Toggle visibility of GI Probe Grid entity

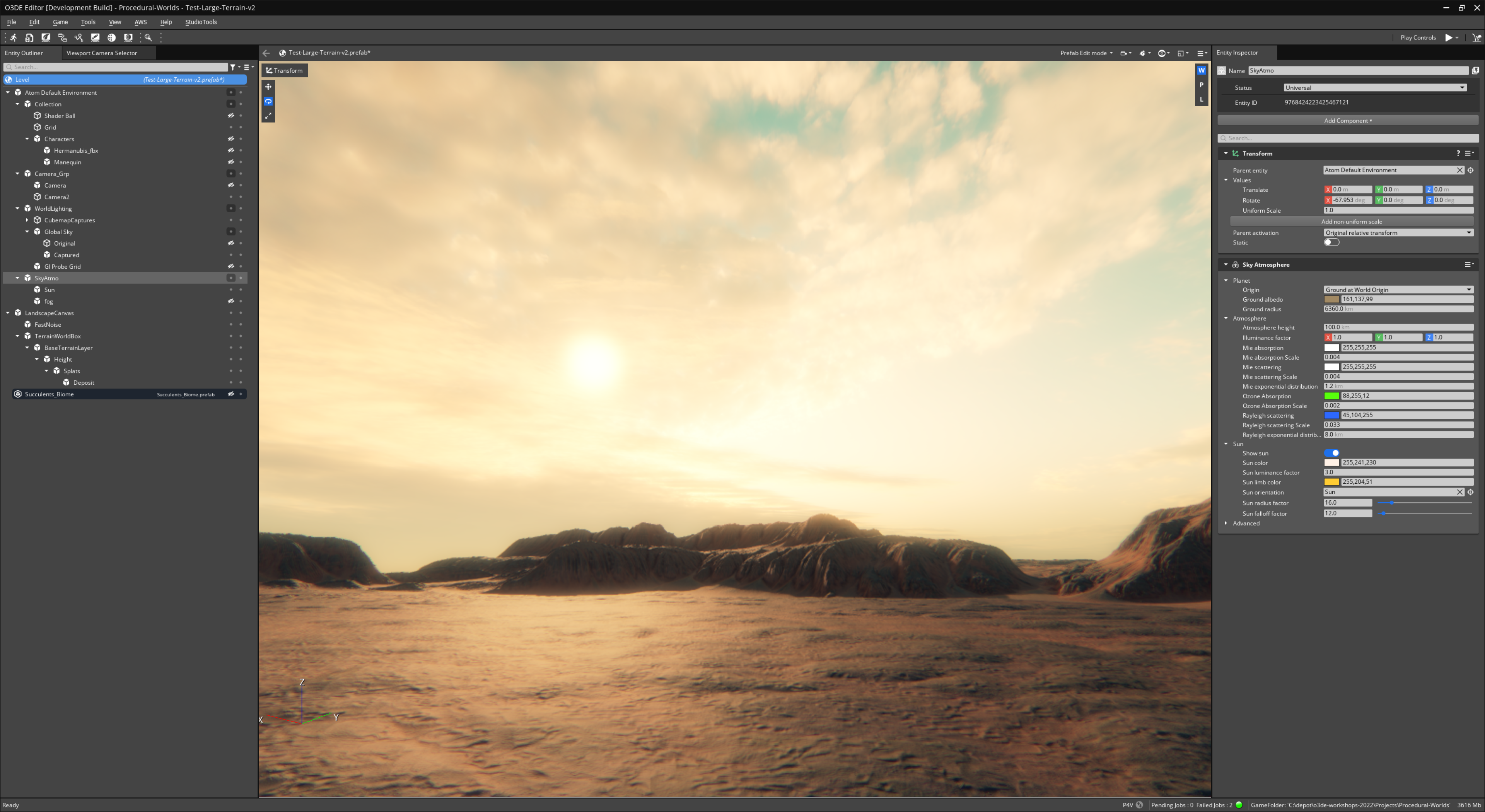click(x=230, y=267)
